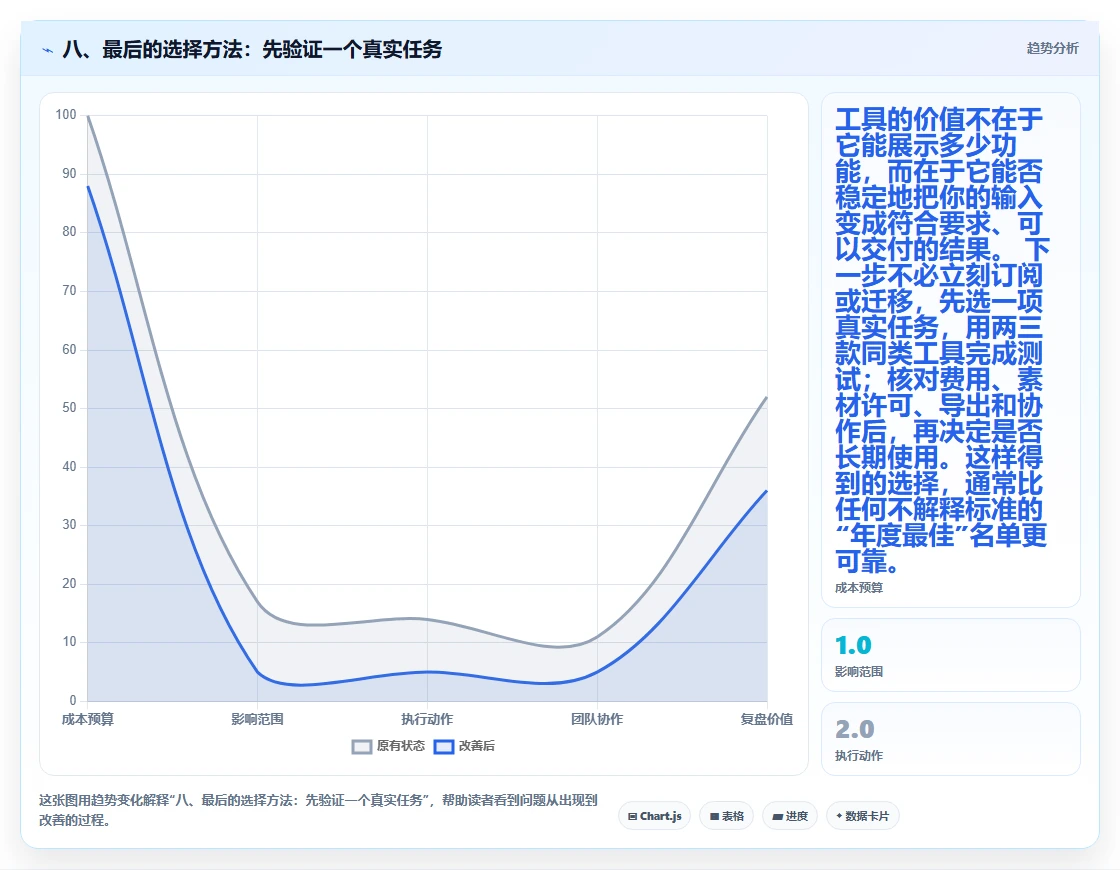Click the 100 y-axis tick label
Viewport: 1120px width, 870px height.
click(66, 114)
